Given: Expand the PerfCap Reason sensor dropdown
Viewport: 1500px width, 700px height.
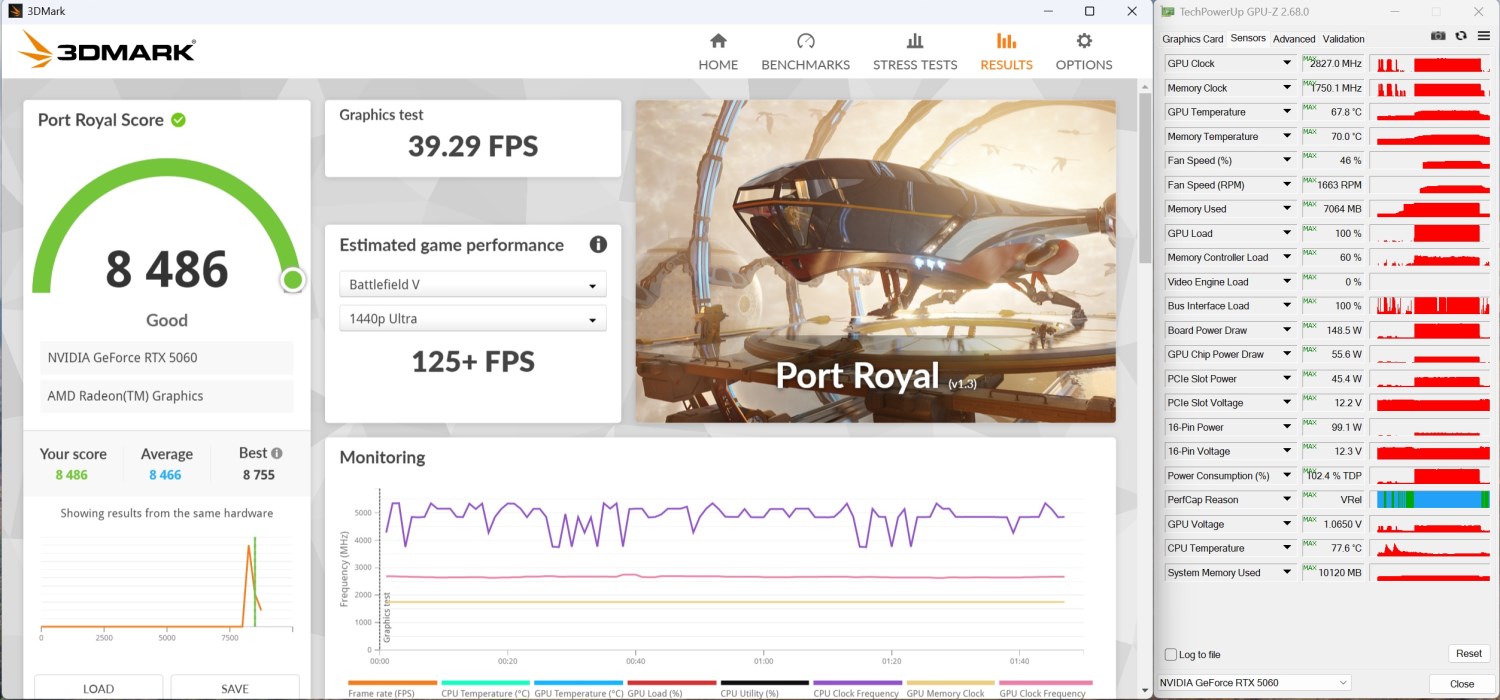Looking at the screenshot, I should point(1287,500).
